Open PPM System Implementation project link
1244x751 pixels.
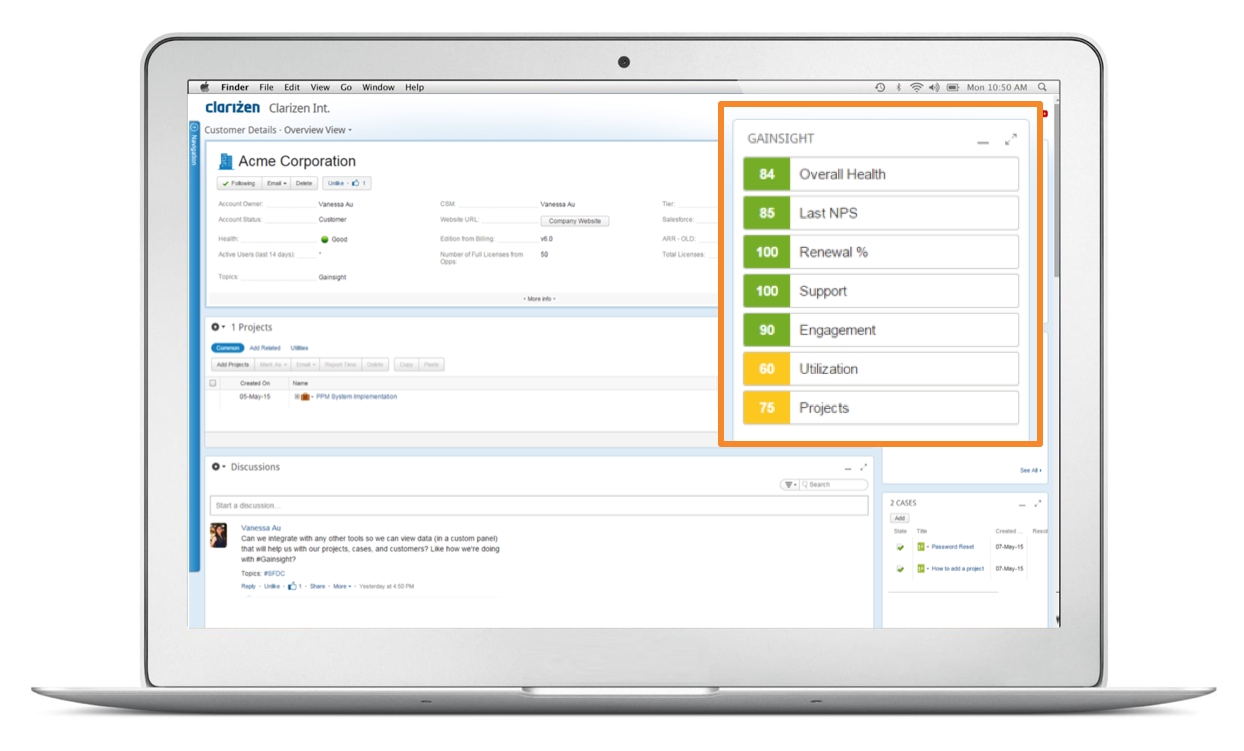pos(356,397)
